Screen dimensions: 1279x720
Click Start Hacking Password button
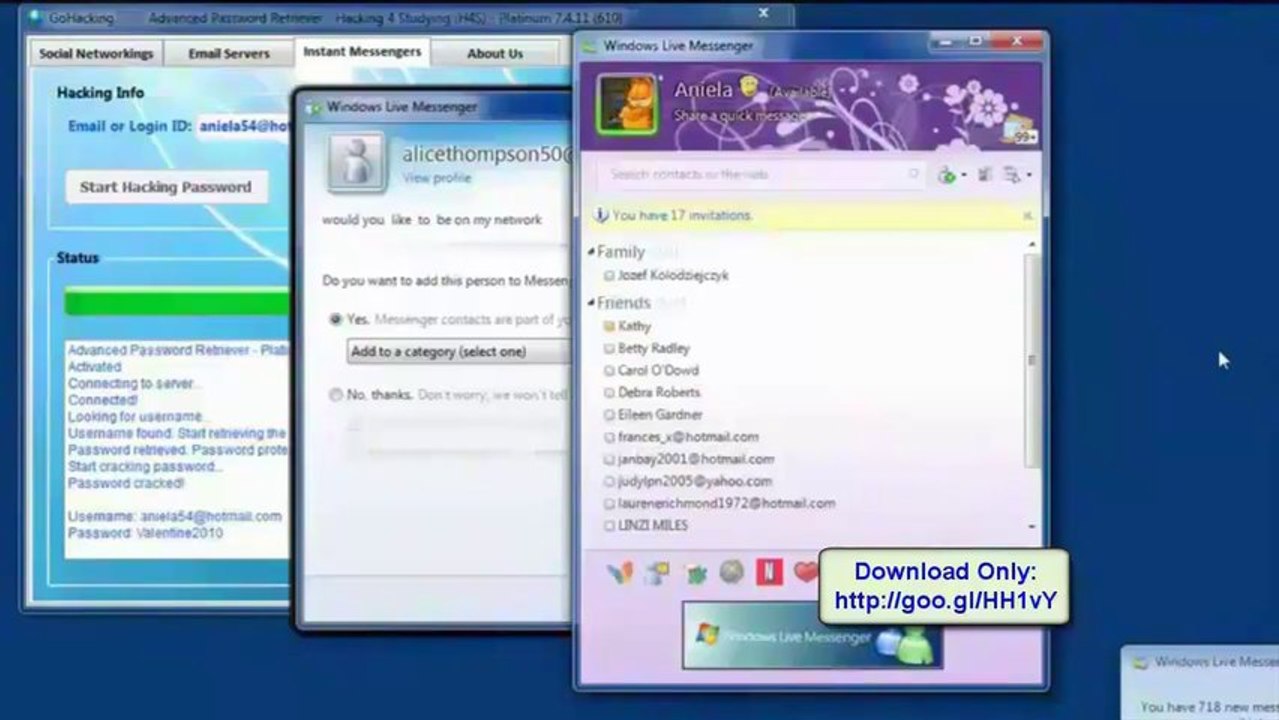click(166, 187)
